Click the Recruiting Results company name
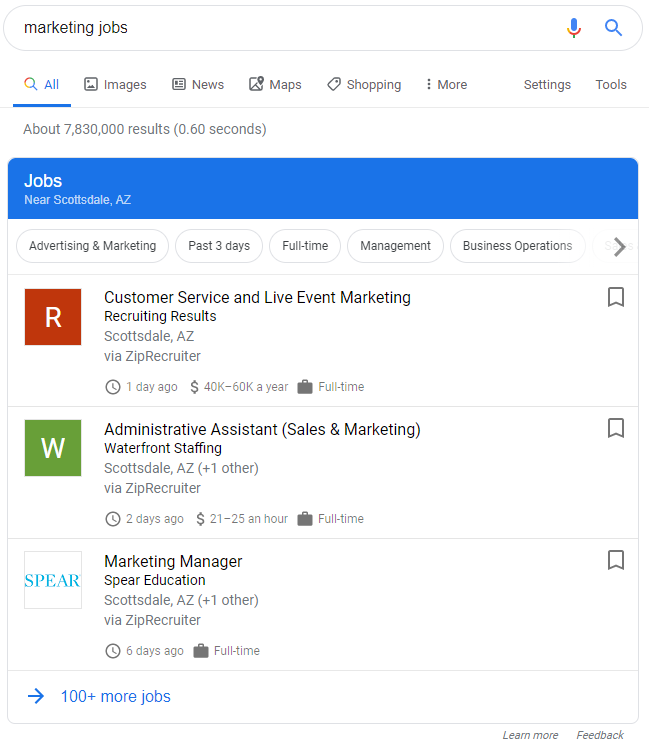This screenshot has height=748, width=649. click(160, 316)
